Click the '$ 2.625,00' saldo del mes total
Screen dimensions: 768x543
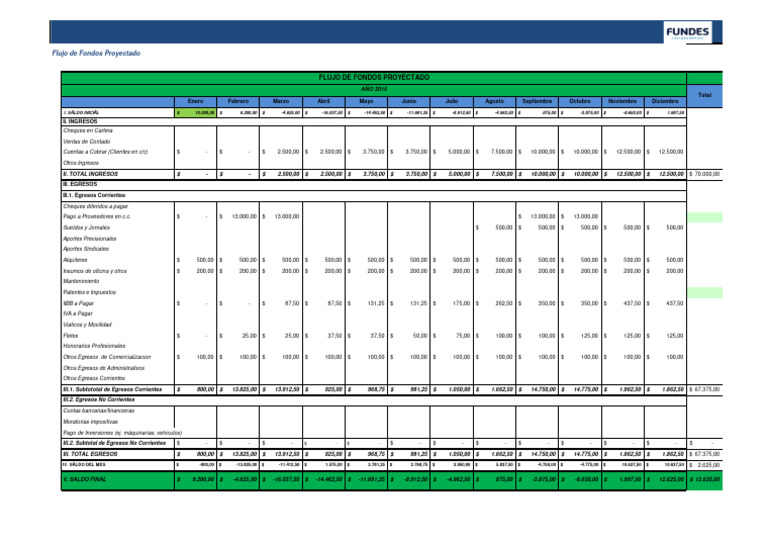pyautogui.click(x=705, y=465)
